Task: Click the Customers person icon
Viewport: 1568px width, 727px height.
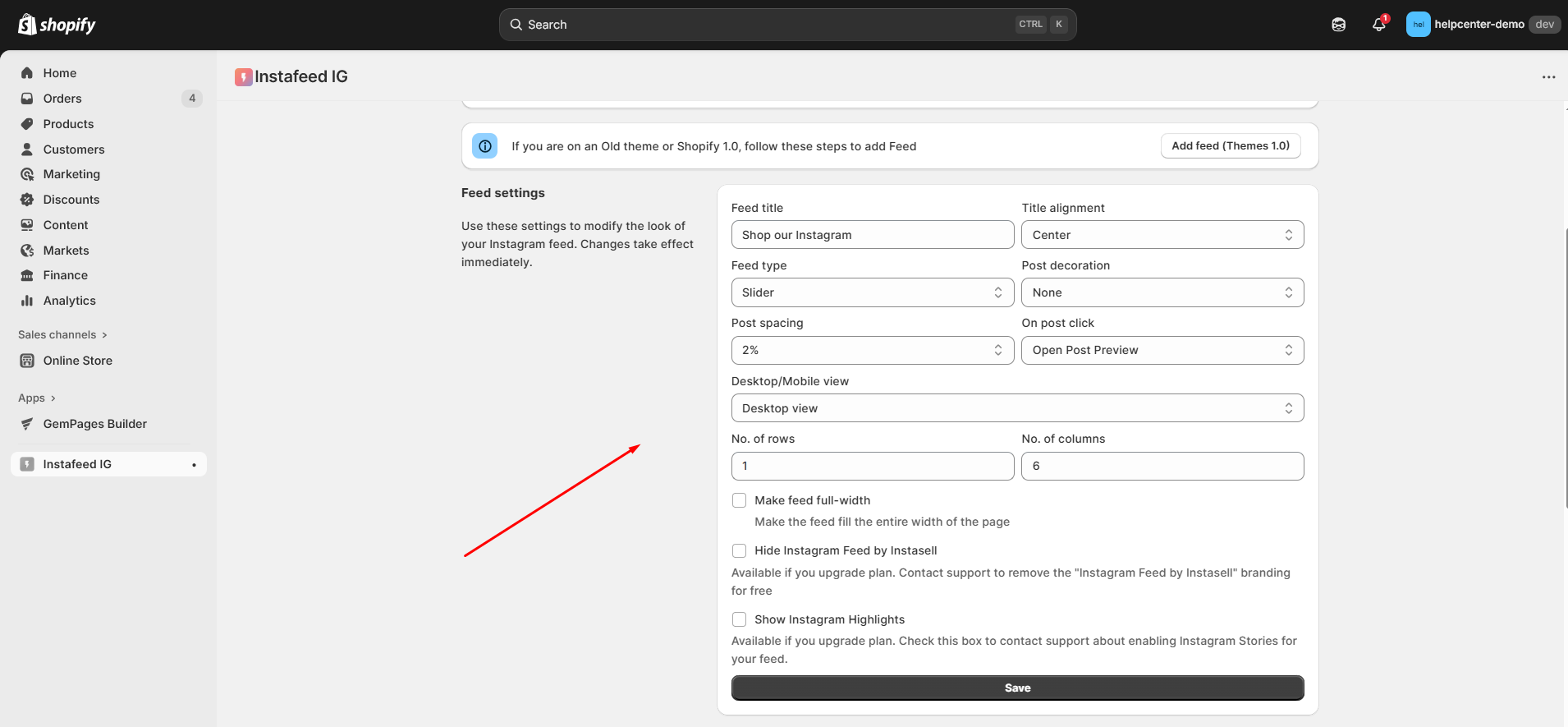Action: point(27,150)
